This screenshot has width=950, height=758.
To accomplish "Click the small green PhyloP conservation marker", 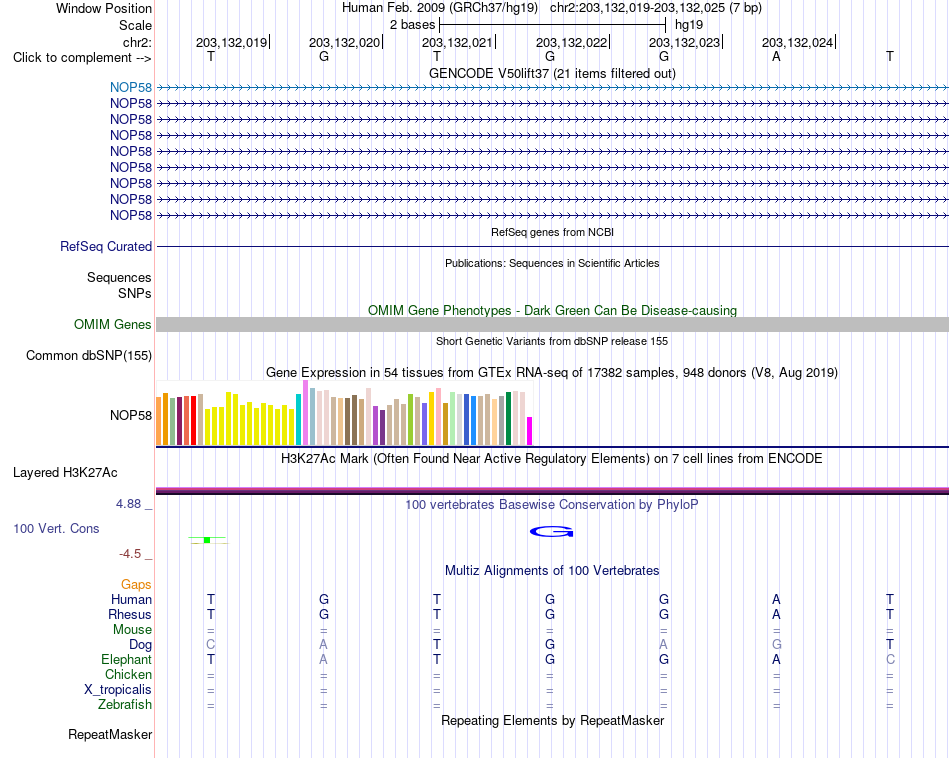I will click(x=207, y=540).
